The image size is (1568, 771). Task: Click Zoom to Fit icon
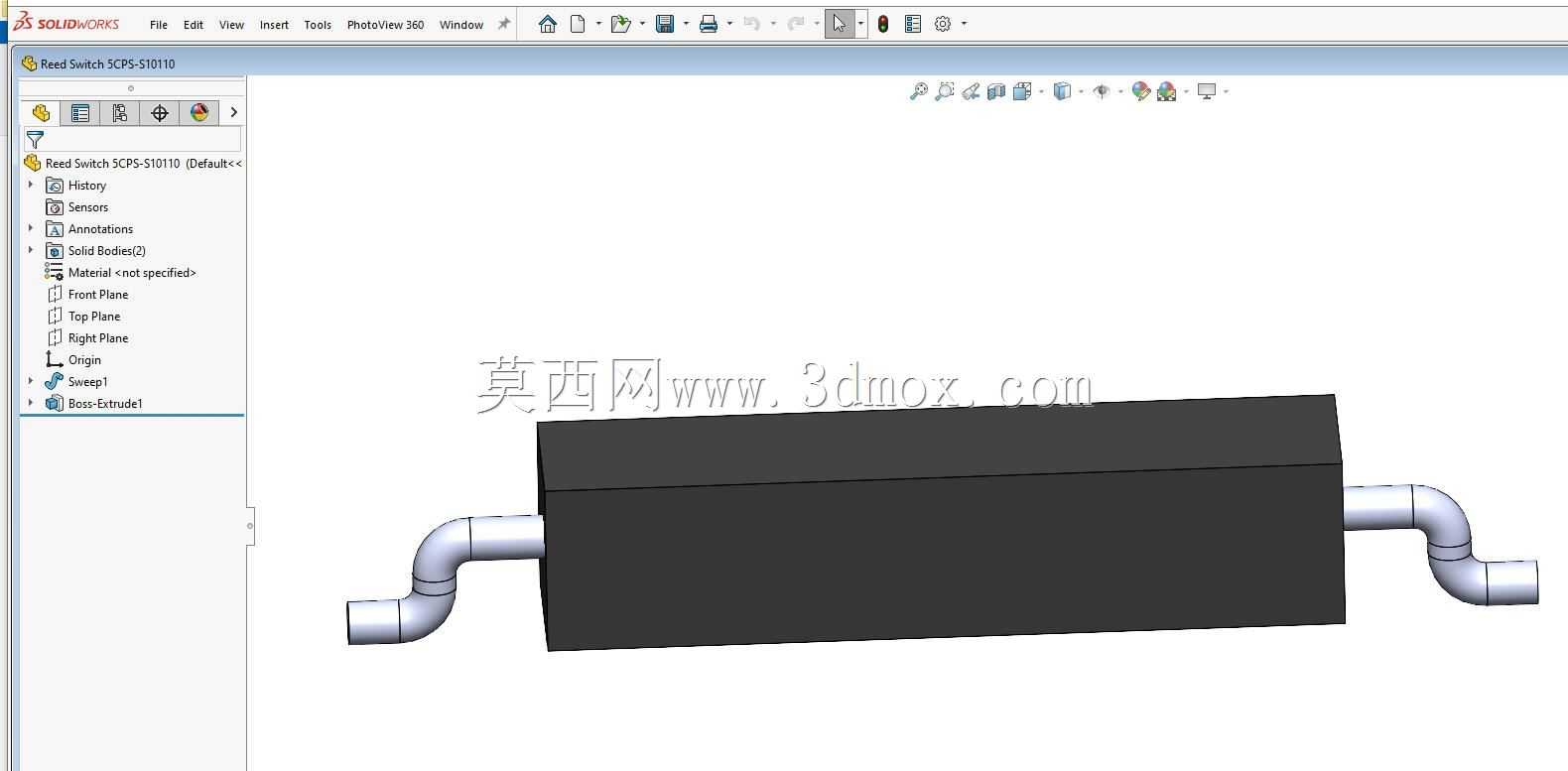[x=919, y=91]
